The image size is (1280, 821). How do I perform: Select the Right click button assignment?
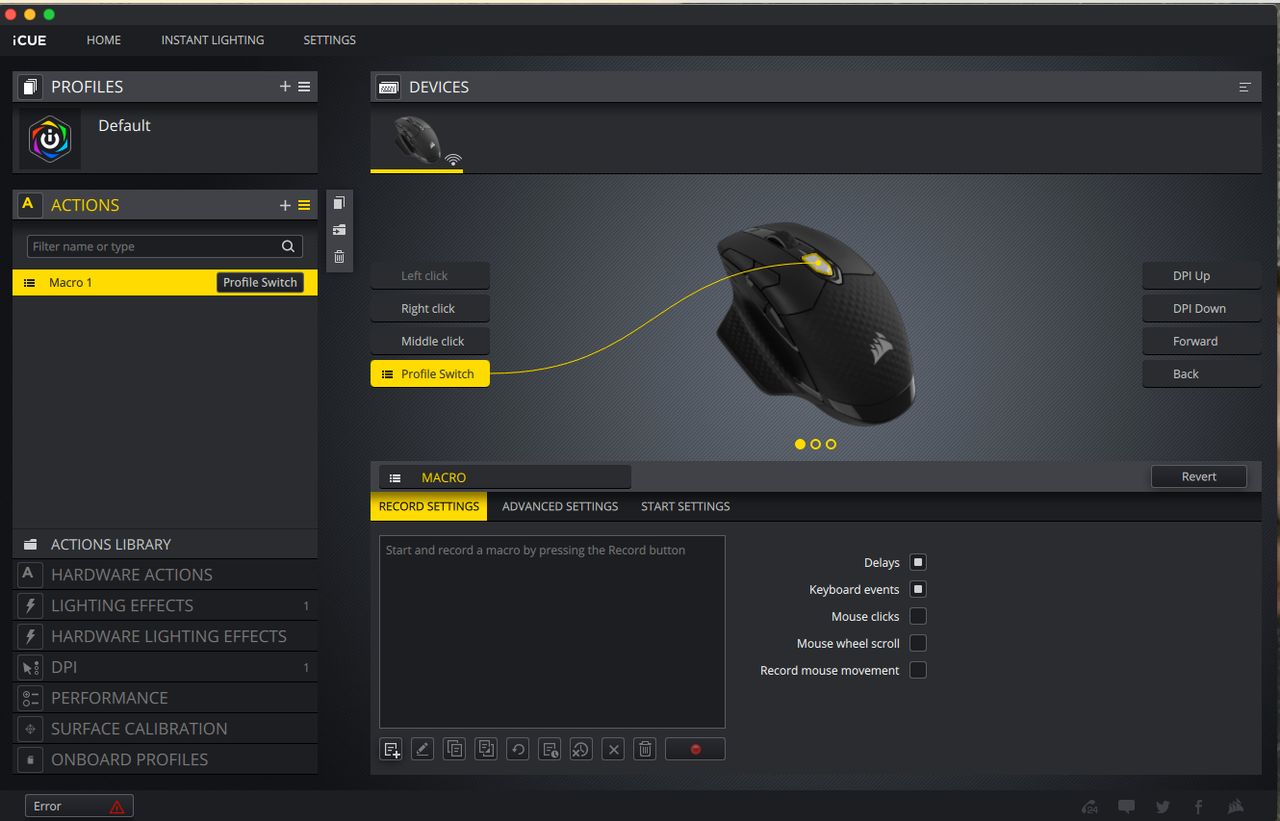tap(430, 309)
